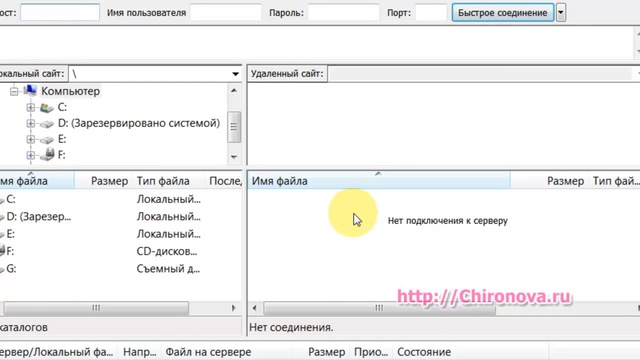Sort local files by Имя файла column
Screen dimensions: 640x360
pos(37,181)
